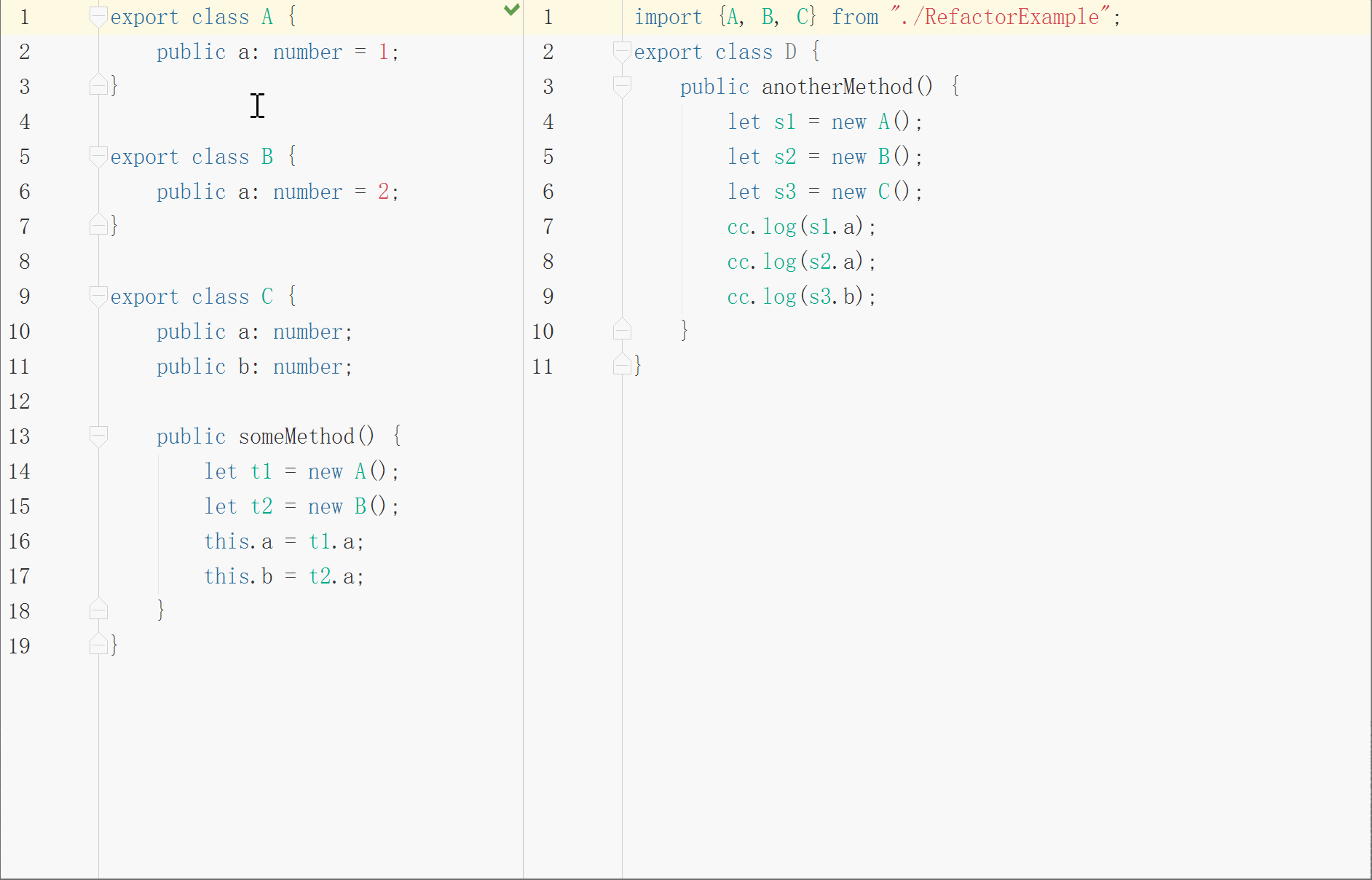Click the cc.log(s1.a) statement

[802, 227]
